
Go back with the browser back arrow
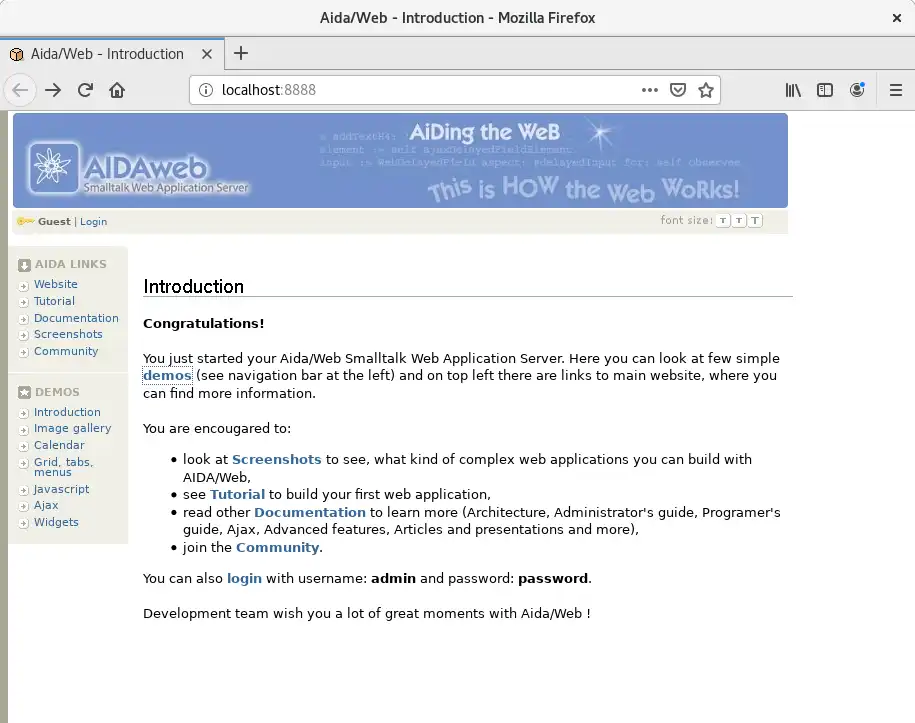20,90
